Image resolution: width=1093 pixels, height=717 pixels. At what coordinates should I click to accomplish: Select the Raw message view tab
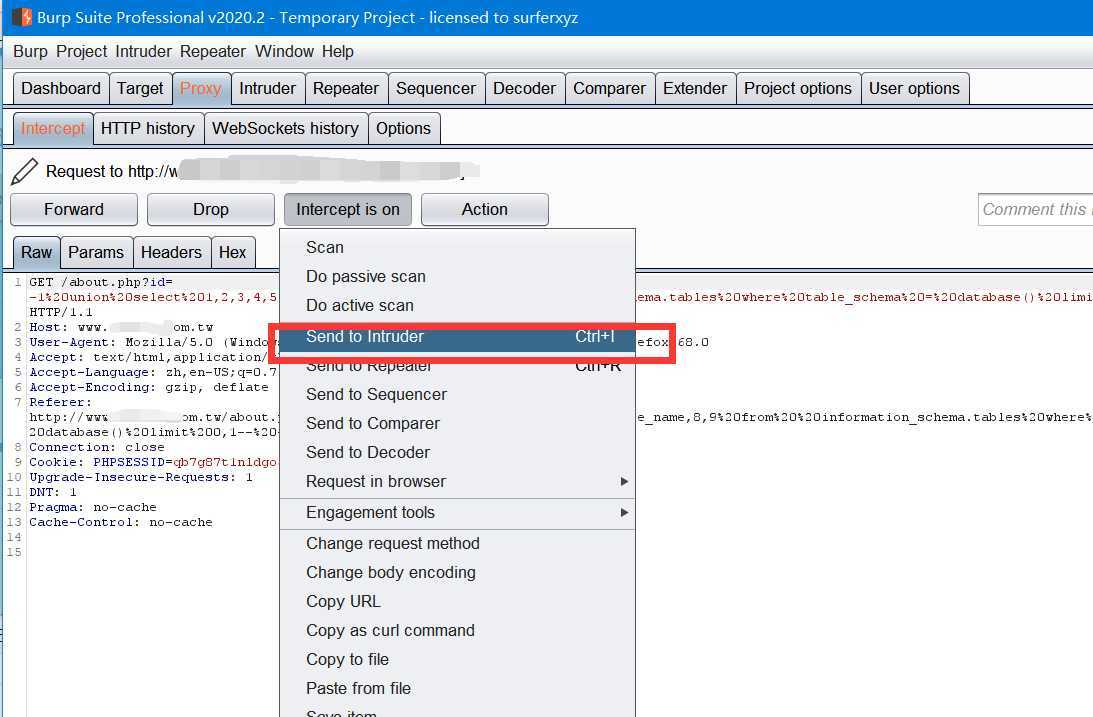click(x=36, y=252)
